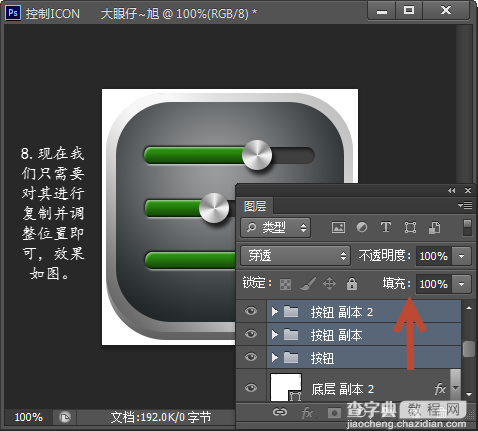Click the top slider knob on the canvas
This screenshot has height=431, width=478.
[x=257, y=155]
